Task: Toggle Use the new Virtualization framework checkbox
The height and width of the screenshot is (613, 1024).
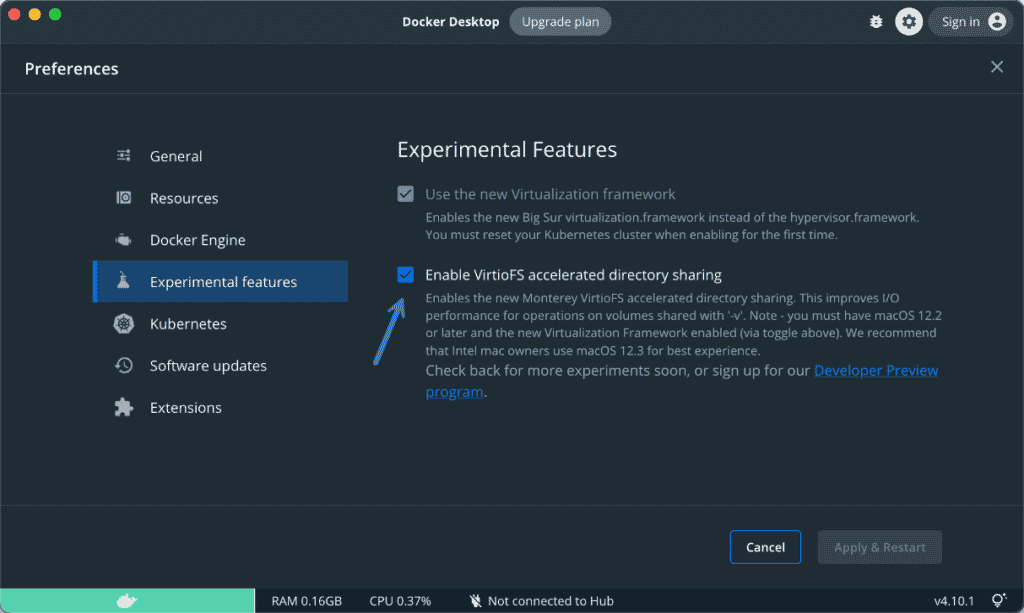Action: pyautogui.click(x=406, y=194)
